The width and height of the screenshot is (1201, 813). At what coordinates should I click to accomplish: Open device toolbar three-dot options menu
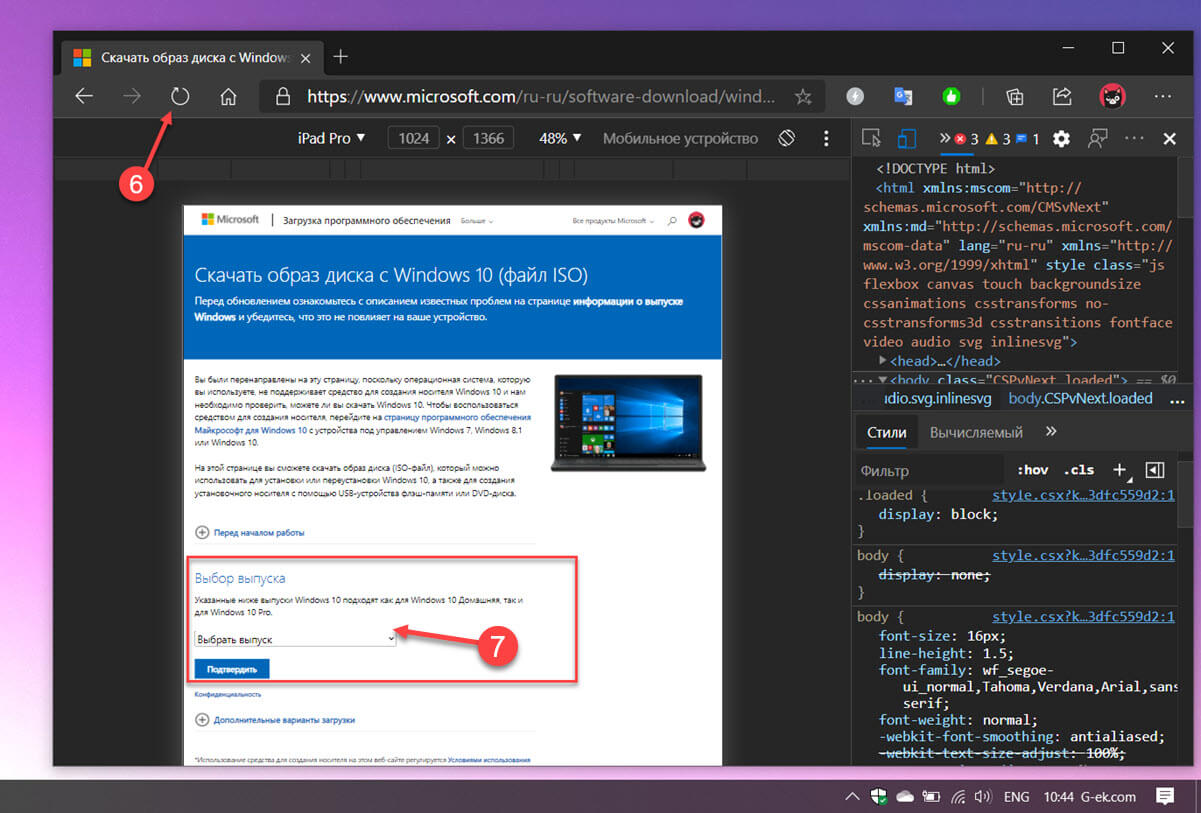point(826,138)
